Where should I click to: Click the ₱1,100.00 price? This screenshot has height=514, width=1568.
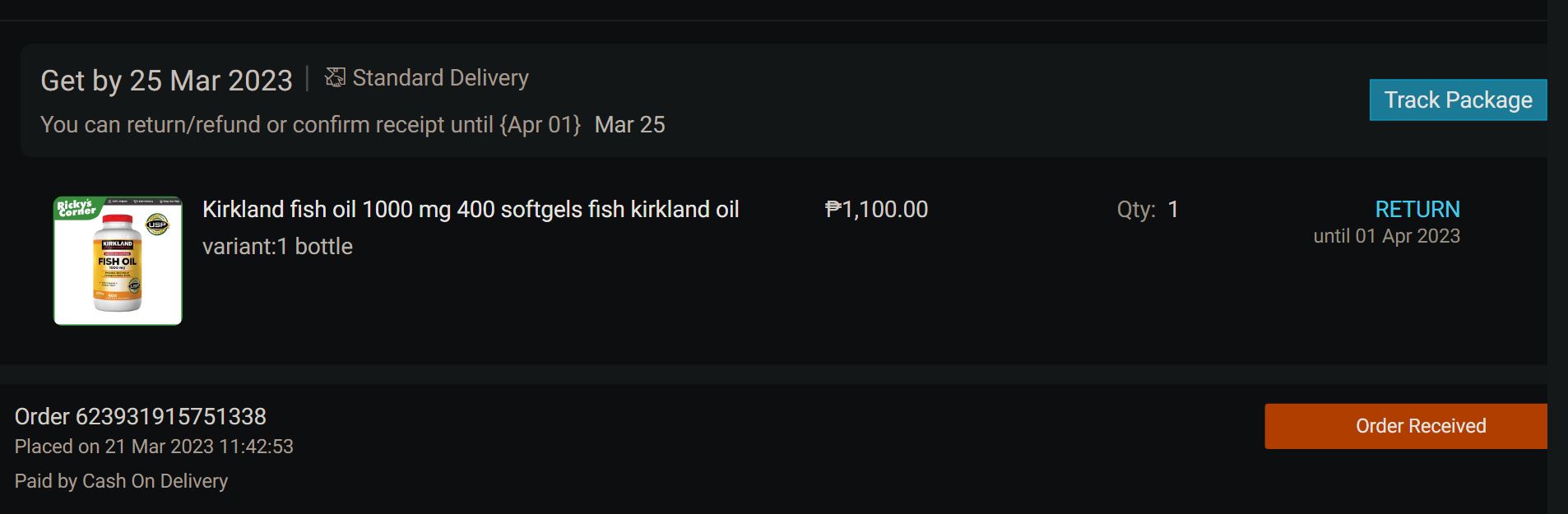point(876,210)
